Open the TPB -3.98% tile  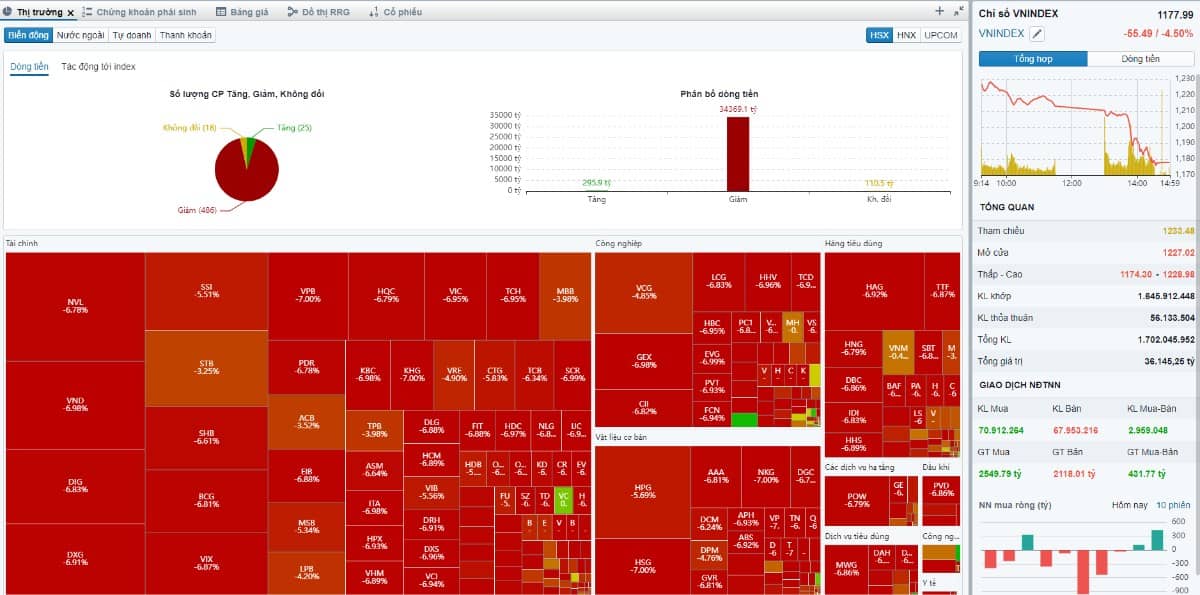(375, 429)
